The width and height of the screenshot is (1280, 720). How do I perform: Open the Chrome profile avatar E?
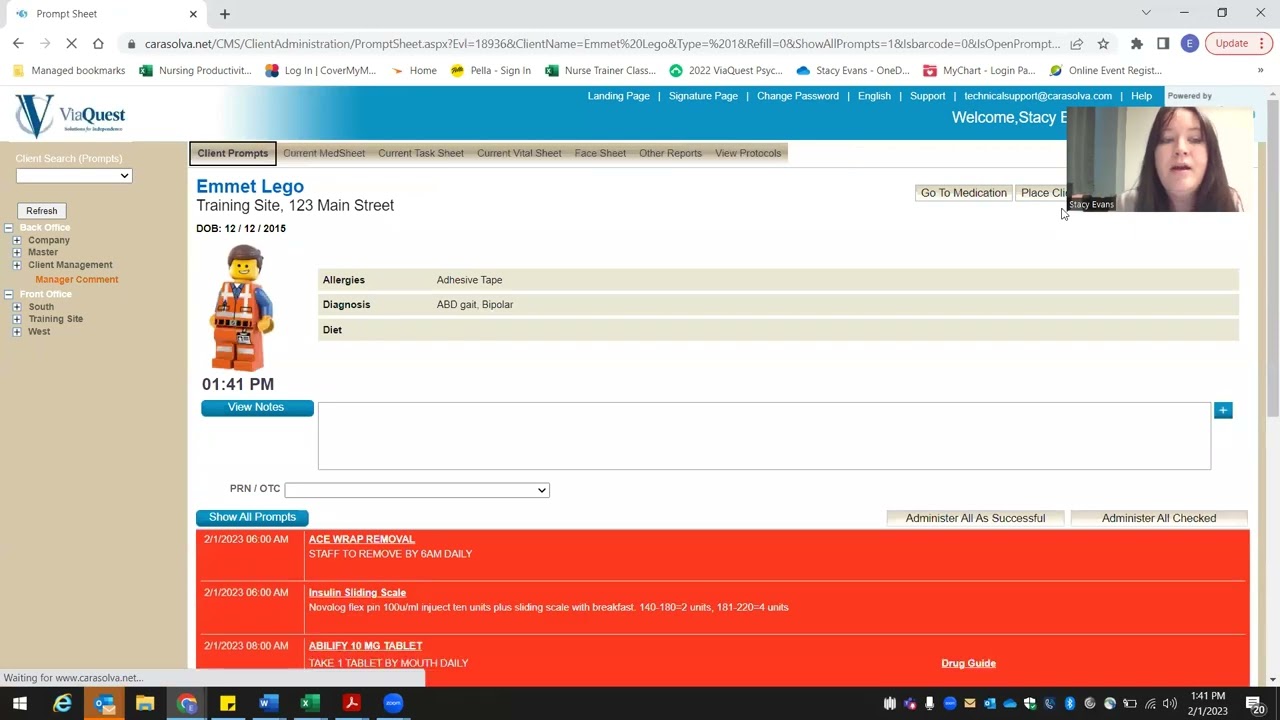tap(1189, 44)
